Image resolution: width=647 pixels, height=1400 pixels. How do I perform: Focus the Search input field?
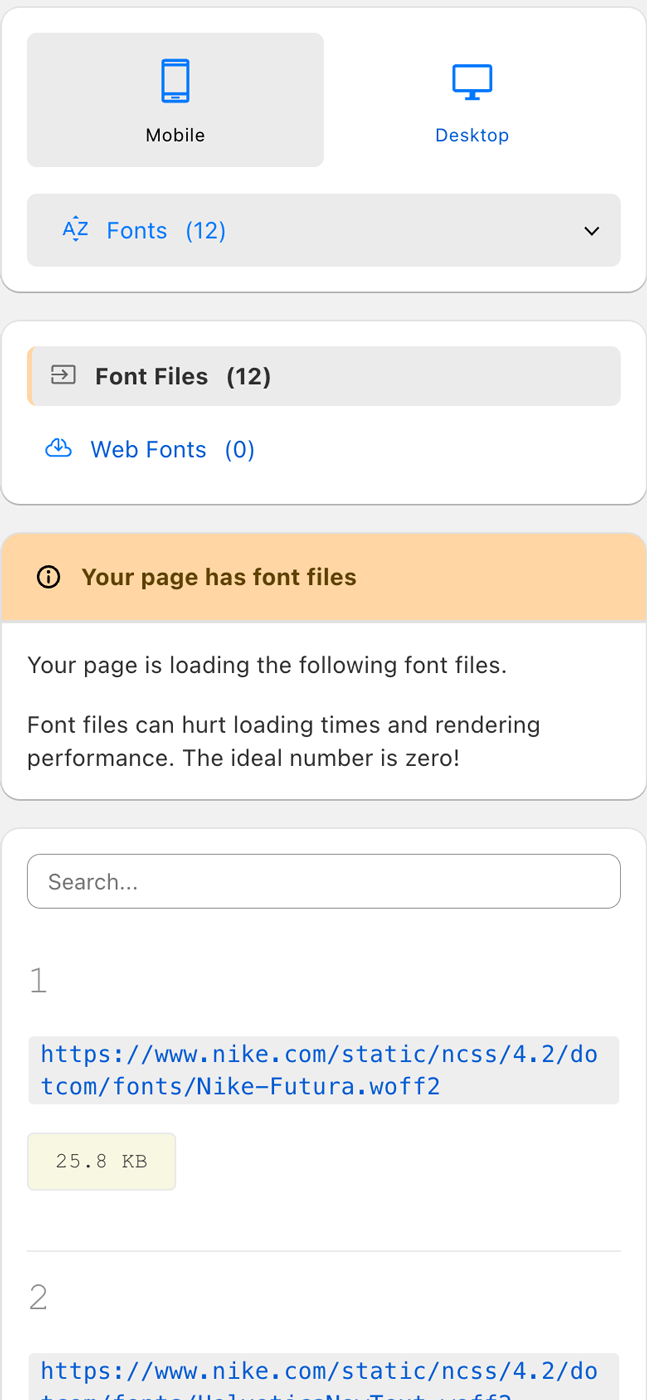coord(323,881)
